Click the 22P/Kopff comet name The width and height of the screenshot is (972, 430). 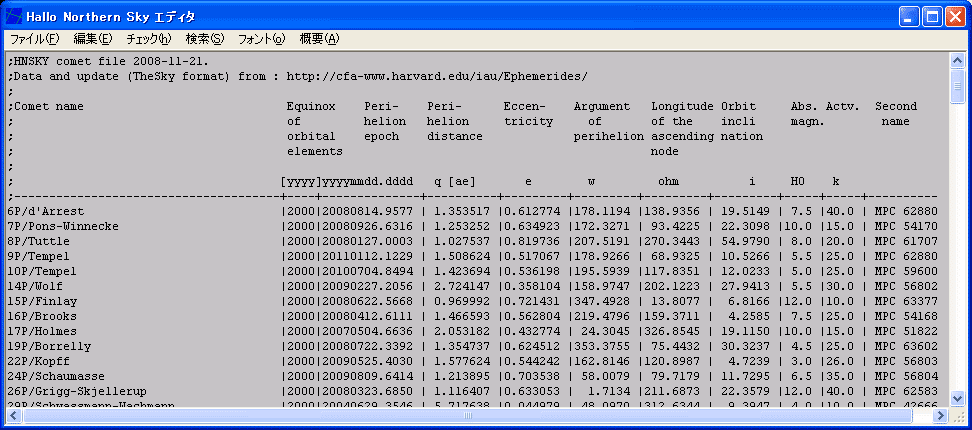tap(39, 361)
